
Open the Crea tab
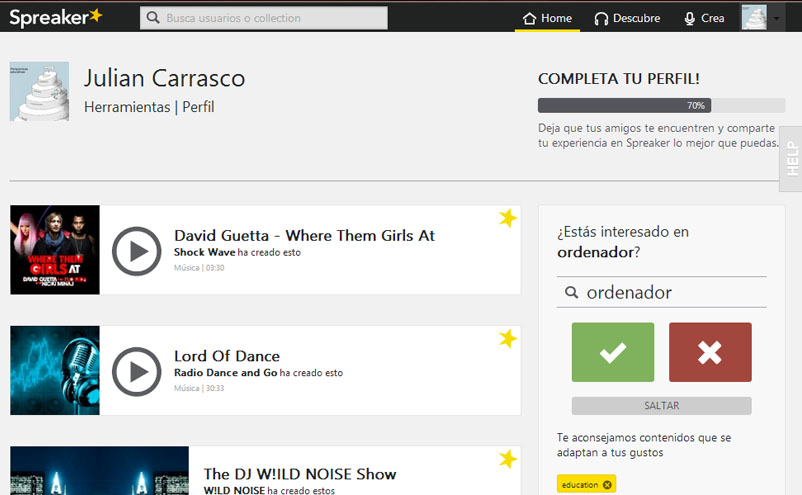(704, 18)
